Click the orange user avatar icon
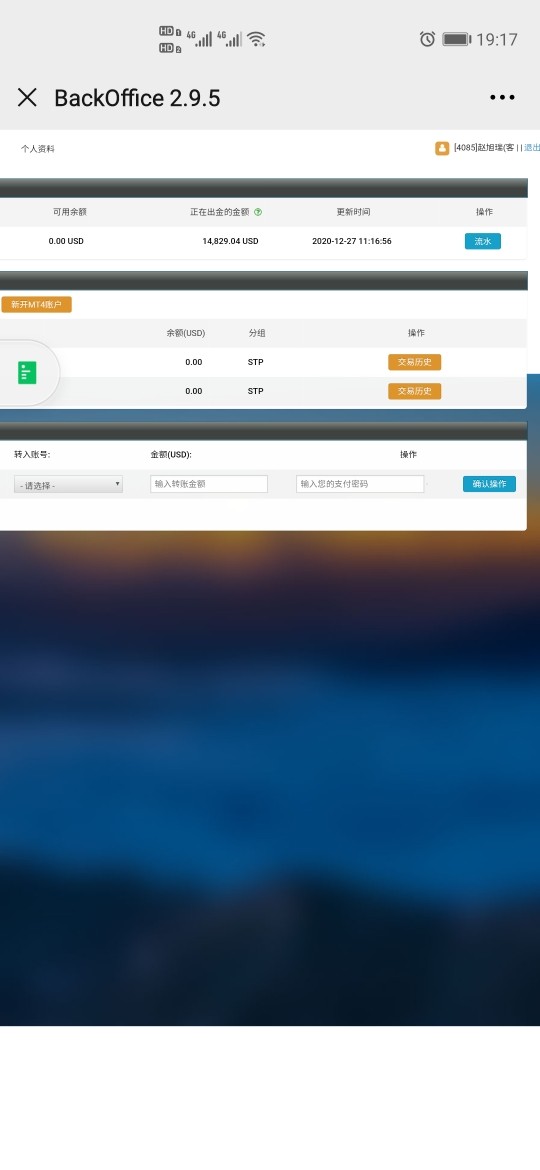The height and width of the screenshot is (1170, 540). [x=442, y=148]
